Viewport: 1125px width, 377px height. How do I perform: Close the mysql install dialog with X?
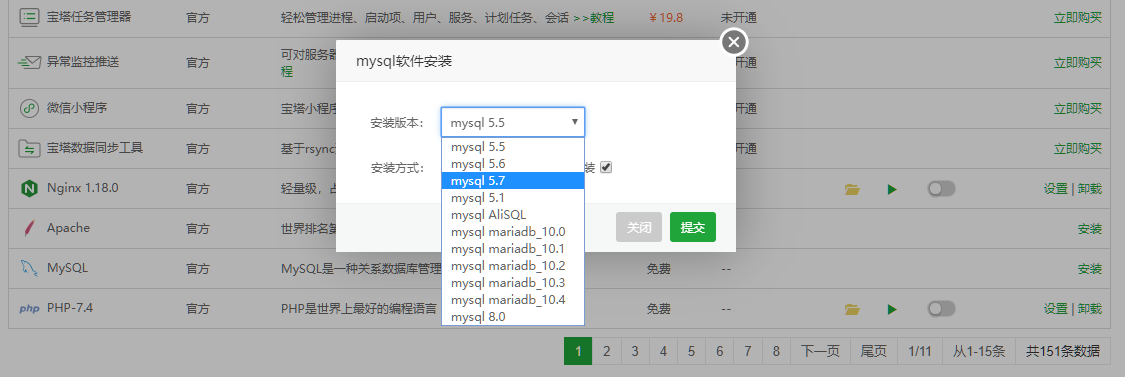coord(733,43)
